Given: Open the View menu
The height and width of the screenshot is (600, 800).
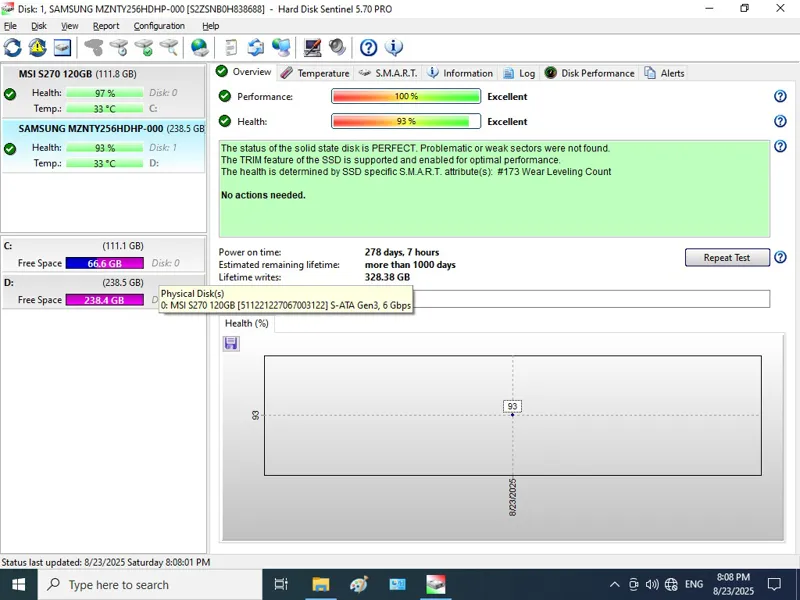Looking at the screenshot, I should (70, 26).
